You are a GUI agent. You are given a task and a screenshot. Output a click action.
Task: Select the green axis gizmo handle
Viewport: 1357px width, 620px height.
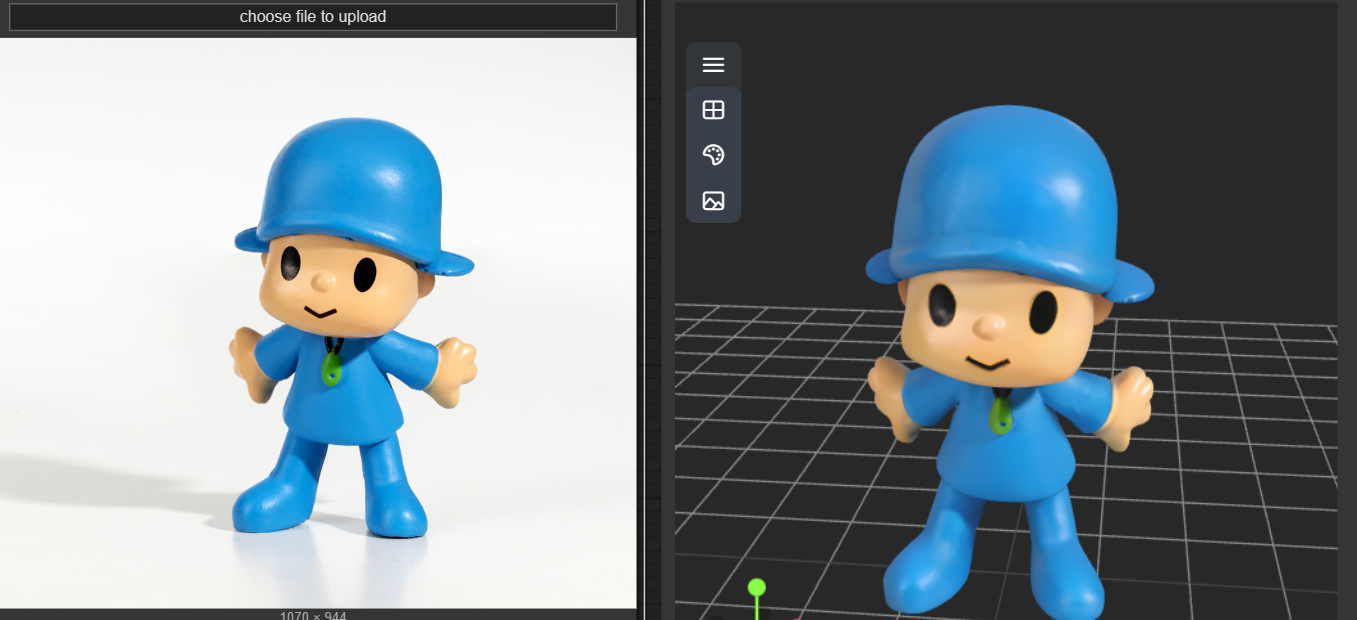click(757, 587)
